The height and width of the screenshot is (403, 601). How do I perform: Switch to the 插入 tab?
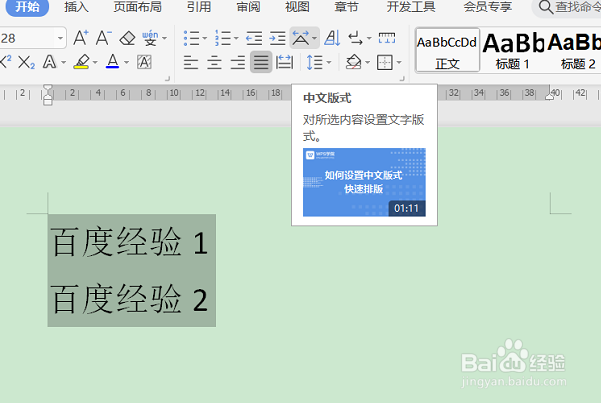click(x=76, y=7)
